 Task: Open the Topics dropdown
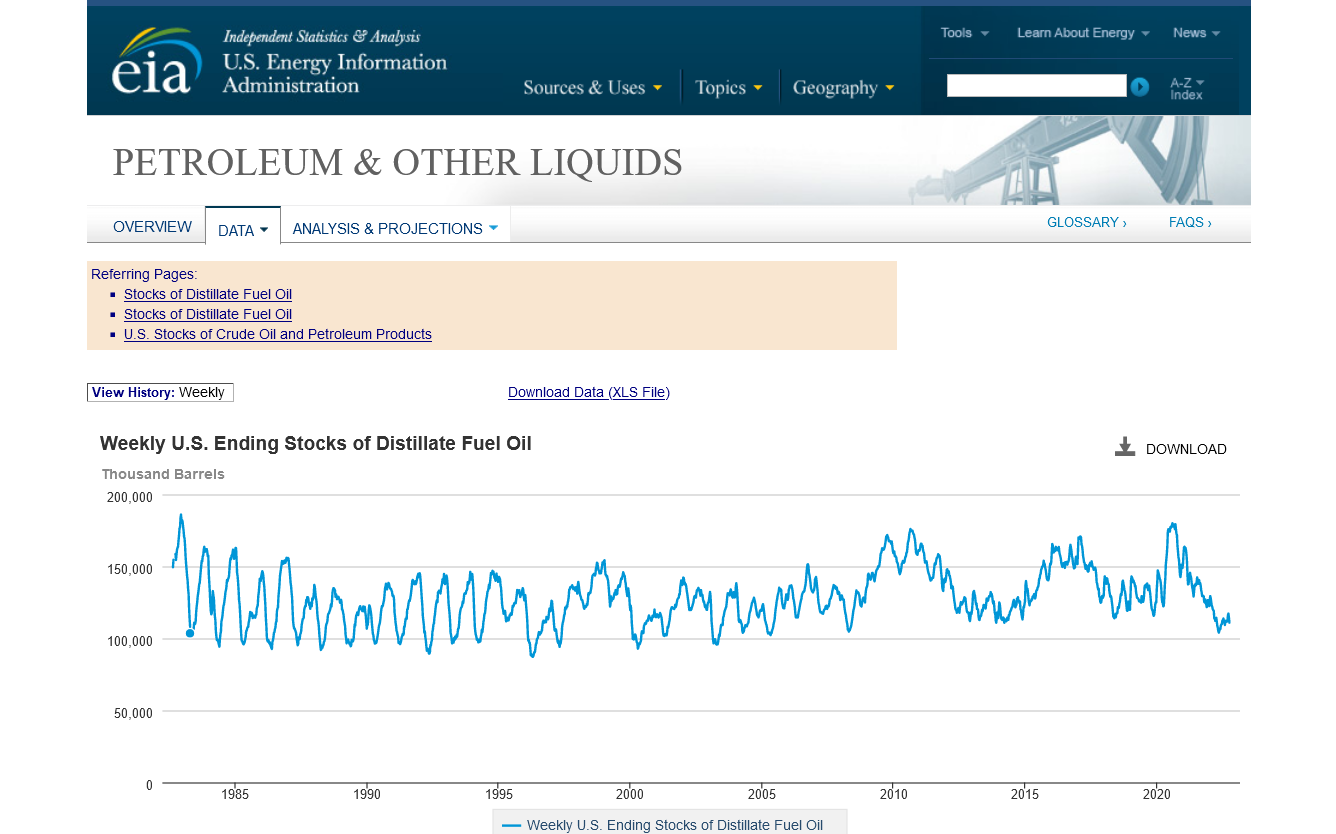[729, 88]
